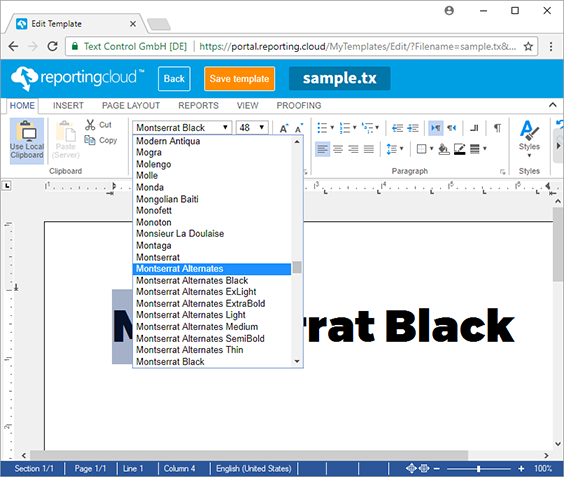Click frame line width icon
564x477 pixels.
475,149
